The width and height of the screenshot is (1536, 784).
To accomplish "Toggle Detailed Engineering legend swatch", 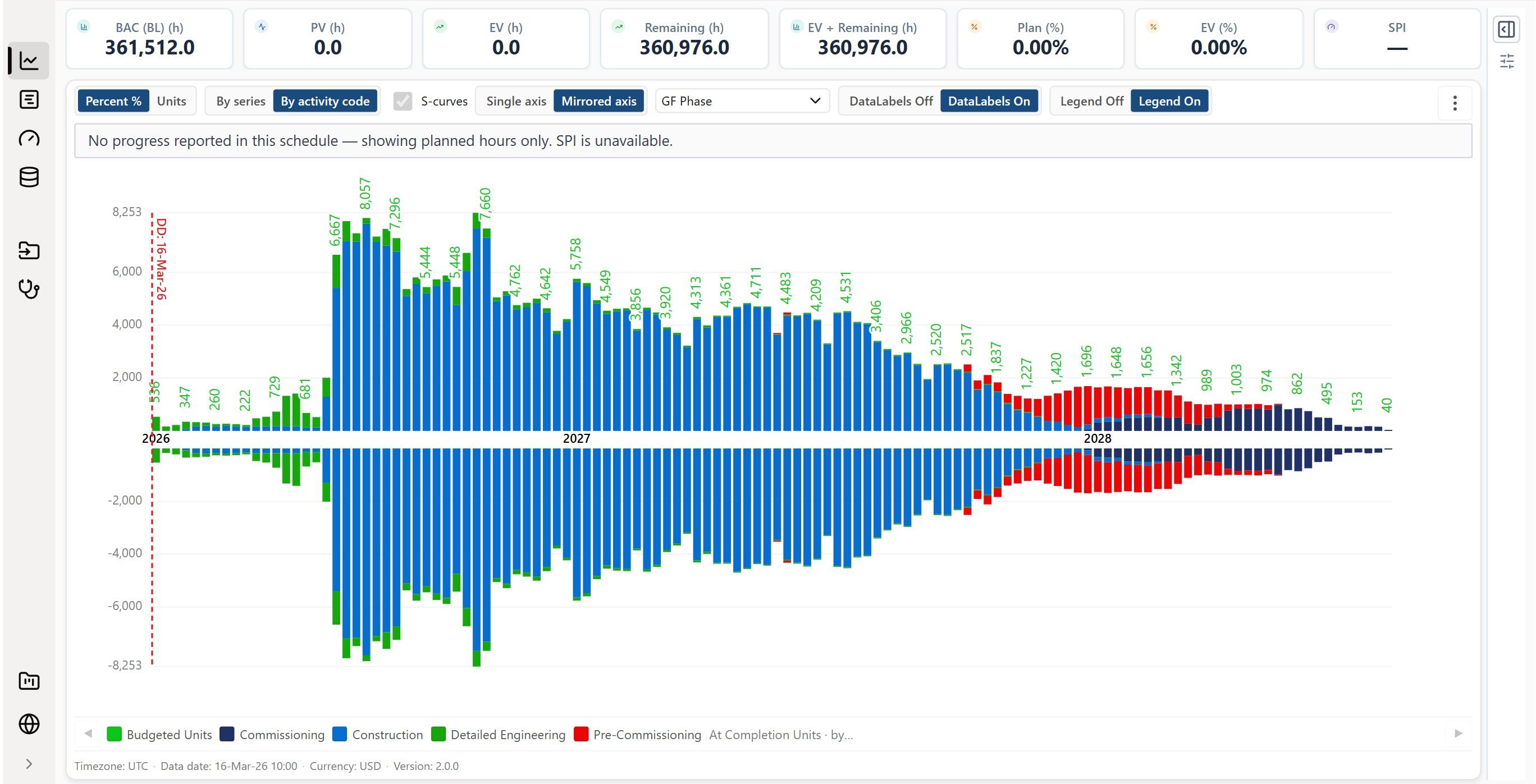I will [x=438, y=734].
